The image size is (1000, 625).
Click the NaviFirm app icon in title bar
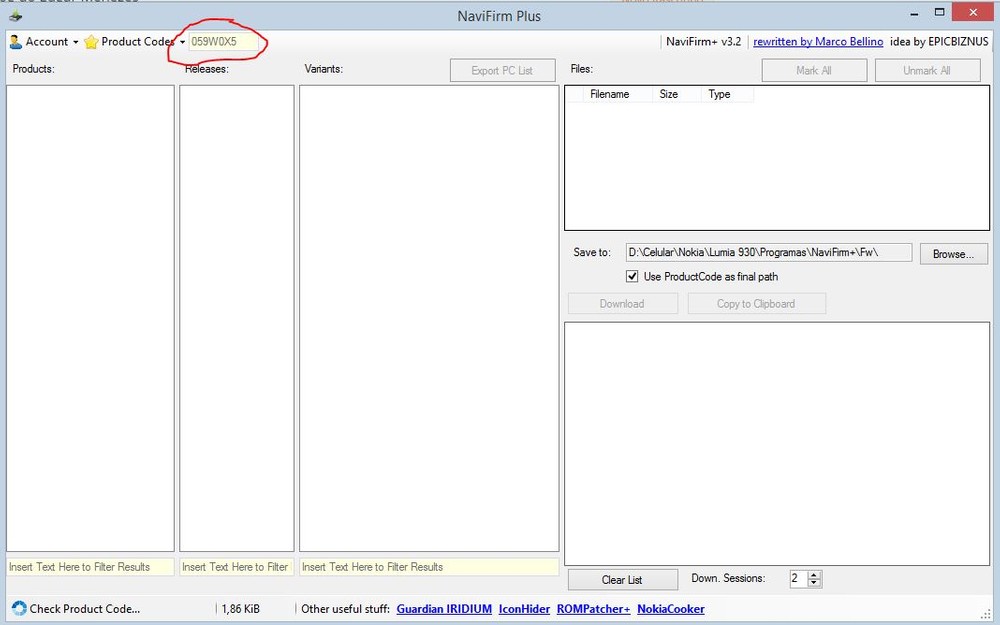(x=15, y=15)
